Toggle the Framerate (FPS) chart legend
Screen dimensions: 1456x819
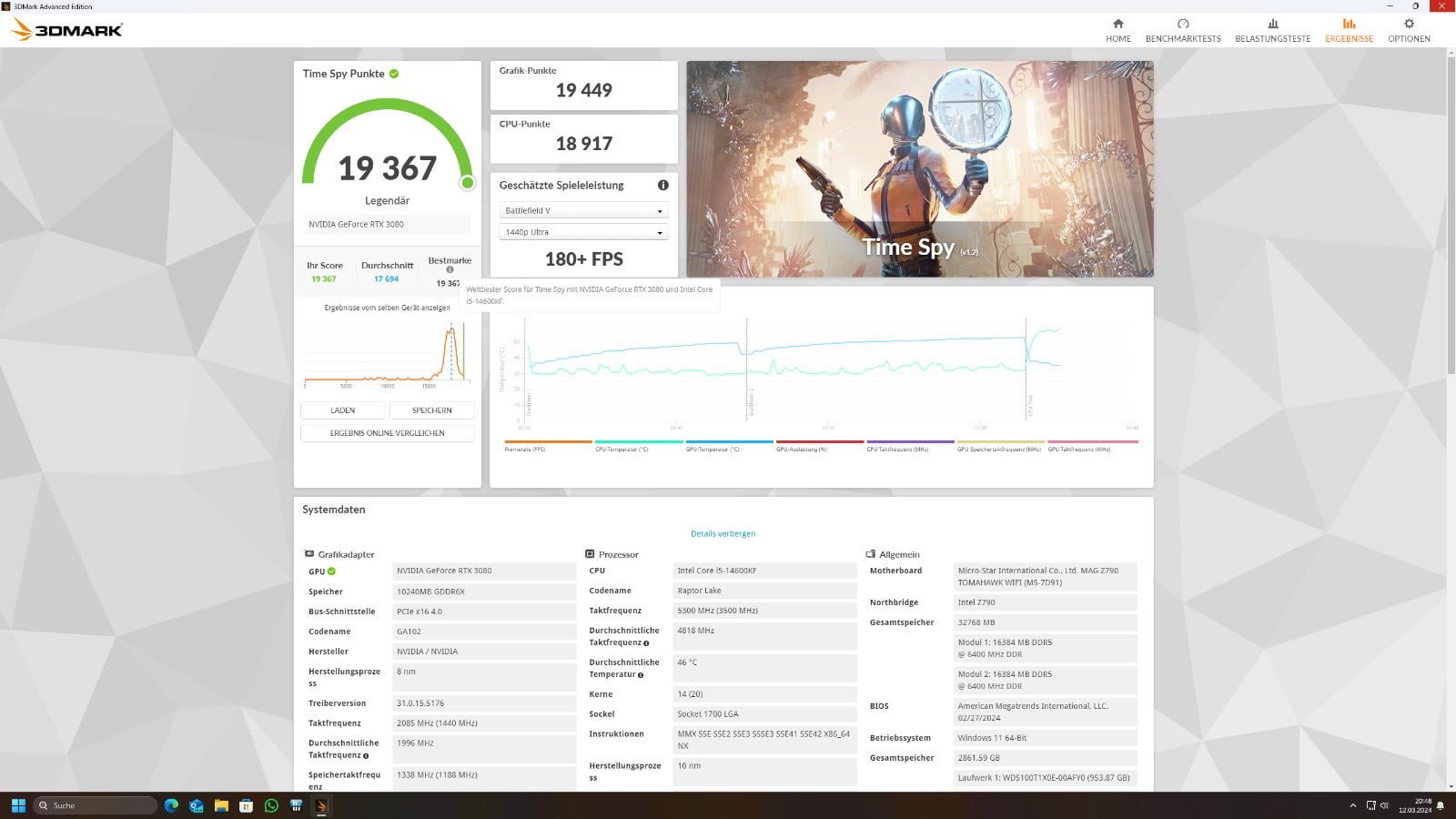point(548,446)
